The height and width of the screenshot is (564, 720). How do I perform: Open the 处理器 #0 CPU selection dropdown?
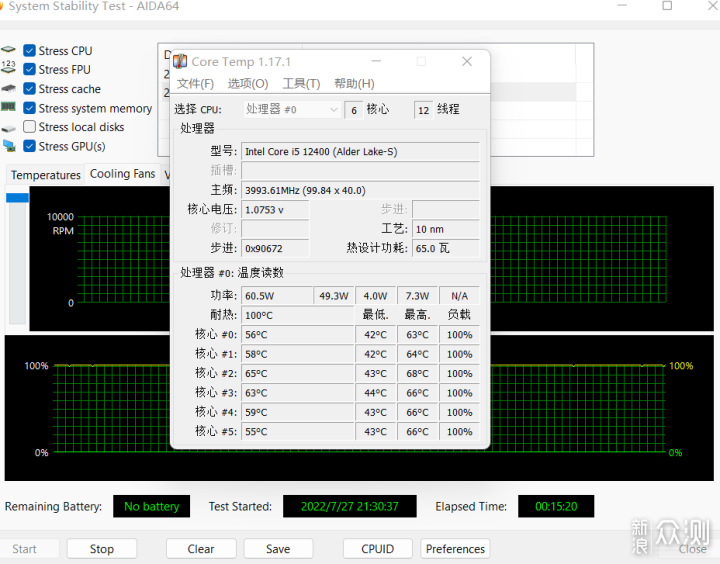click(x=292, y=109)
